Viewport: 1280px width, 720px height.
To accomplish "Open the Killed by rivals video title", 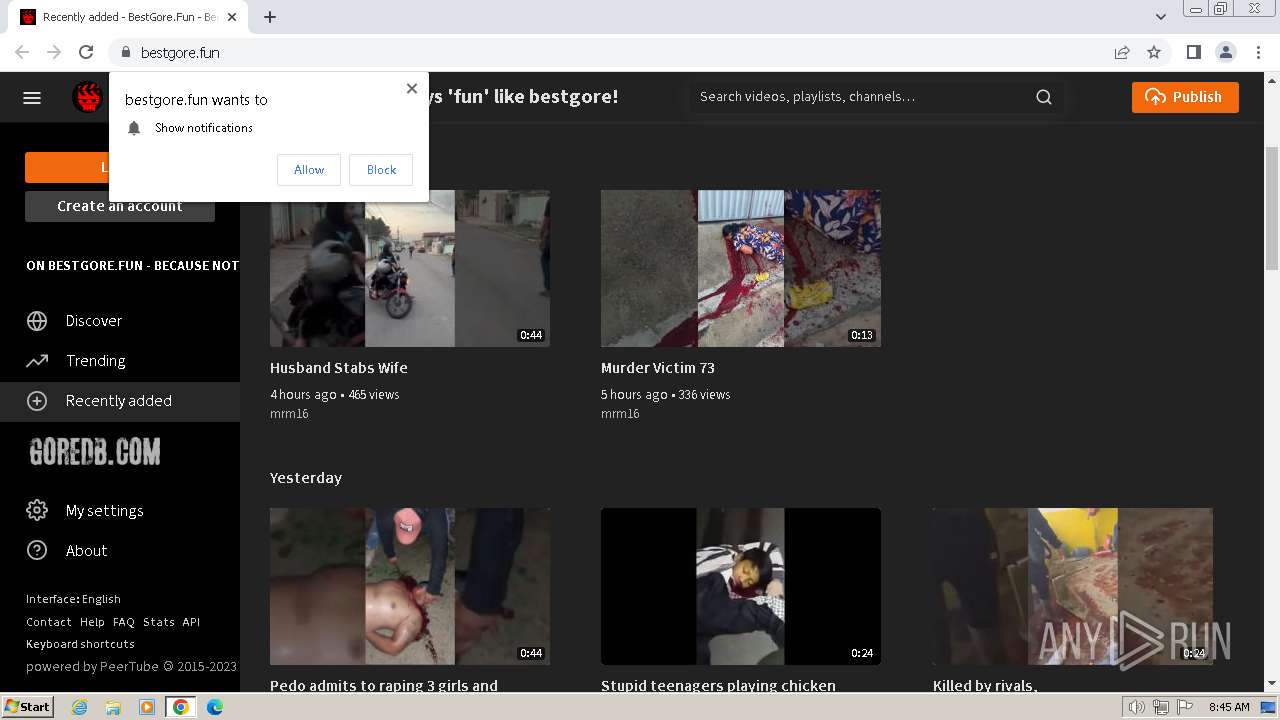I will [x=985, y=686].
